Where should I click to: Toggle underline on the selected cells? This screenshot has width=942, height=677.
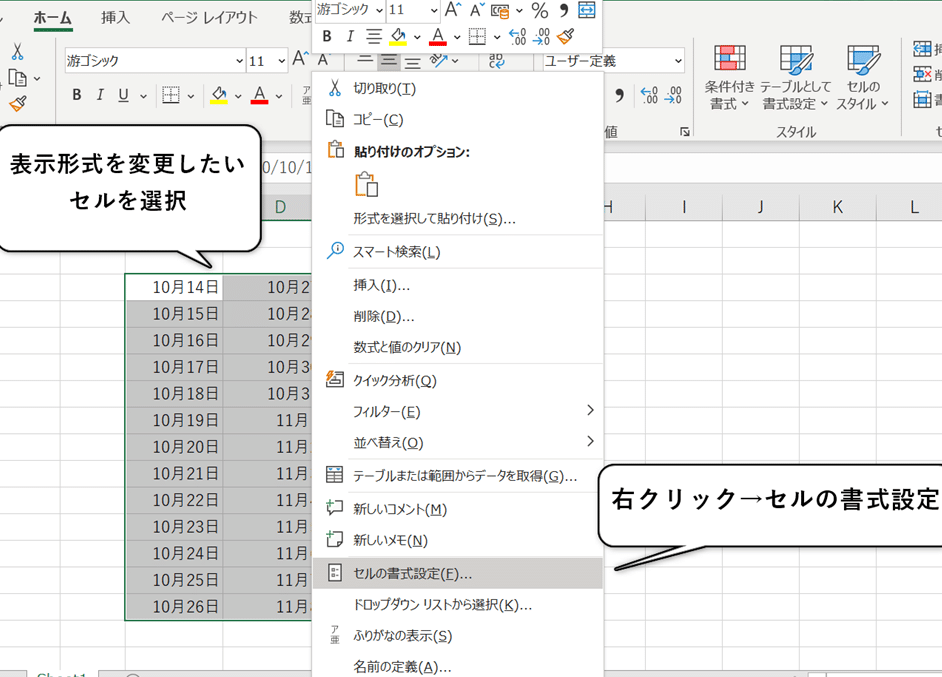point(124,94)
